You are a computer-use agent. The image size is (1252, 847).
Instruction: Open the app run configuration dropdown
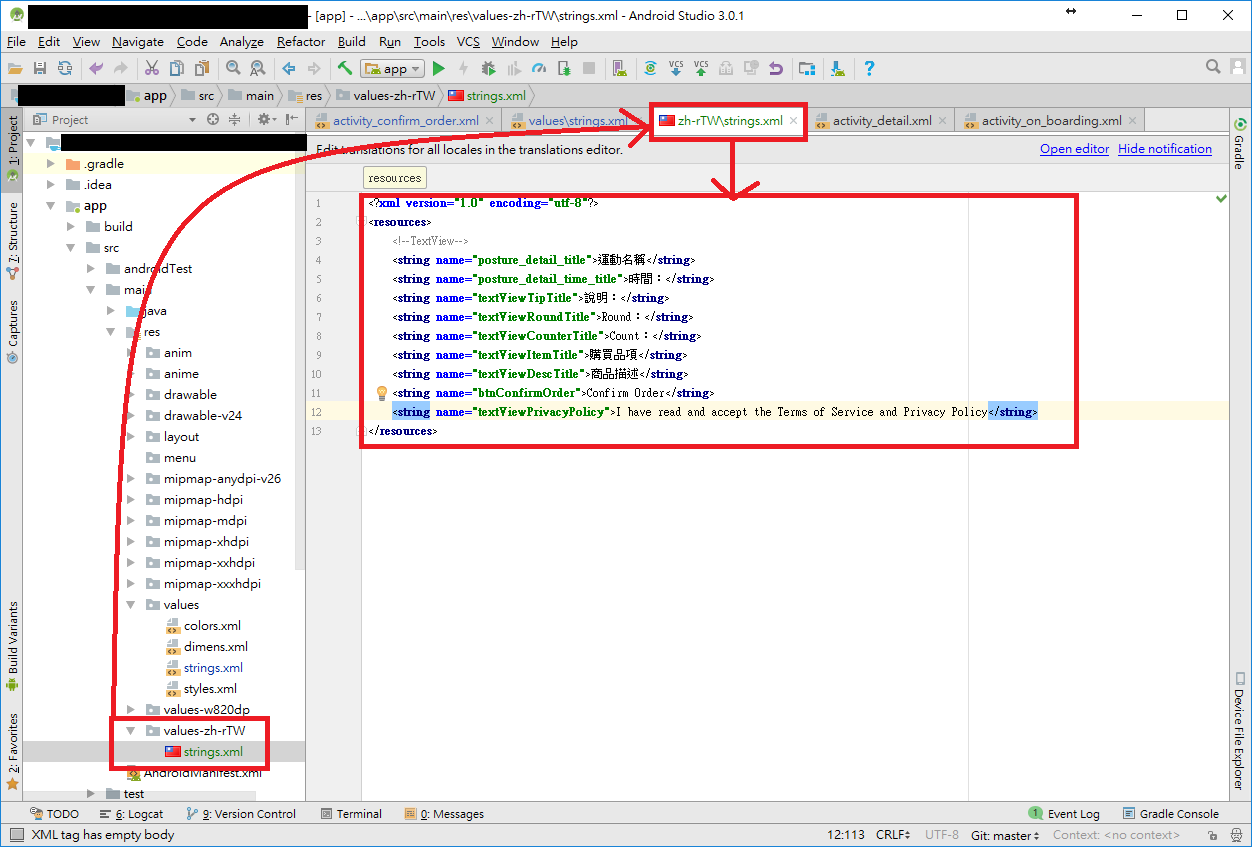tap(392, 68)
